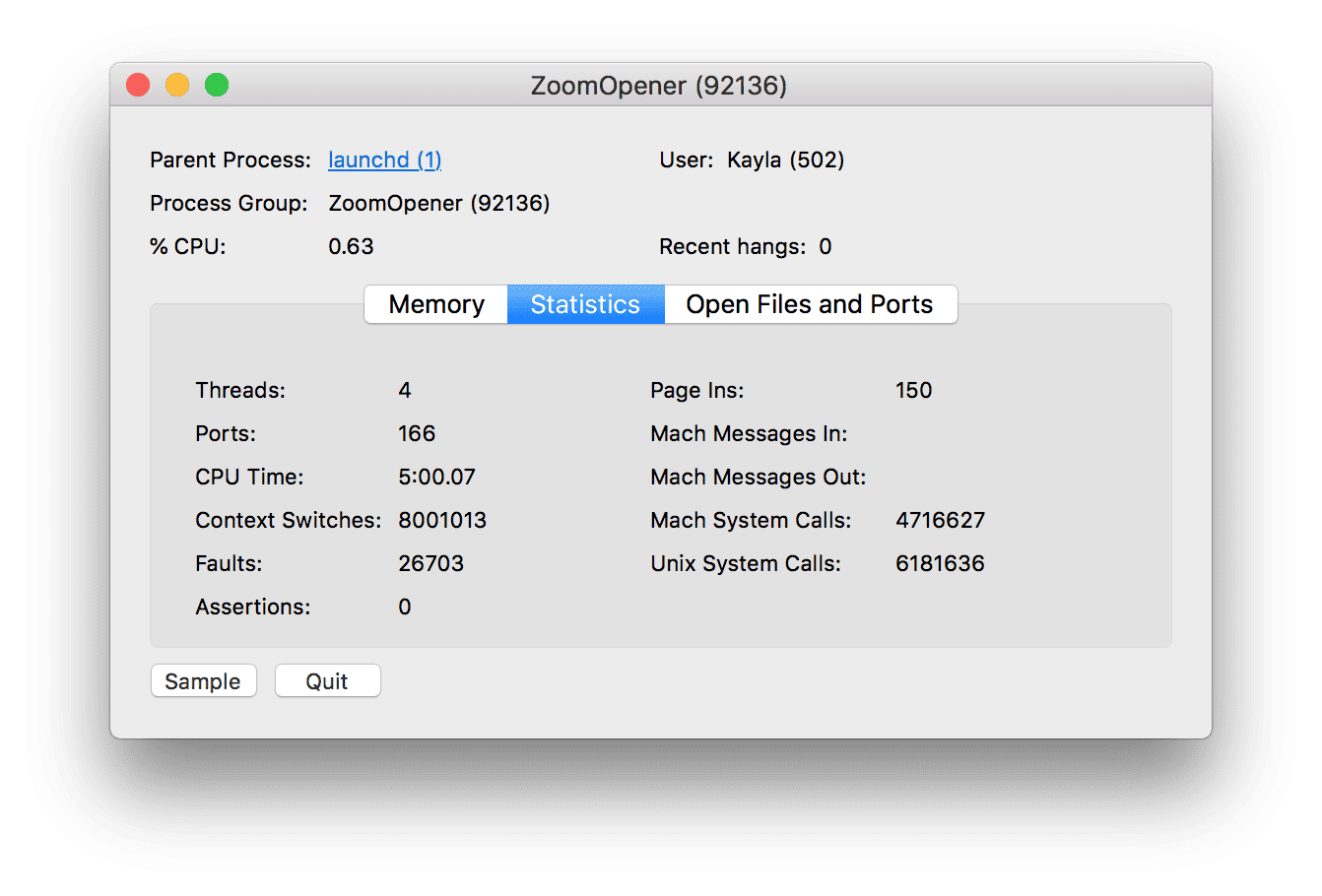Click the launchd (1) parent process link
The width and height of the screenshot is (1322, 896).
pos(384,160)
